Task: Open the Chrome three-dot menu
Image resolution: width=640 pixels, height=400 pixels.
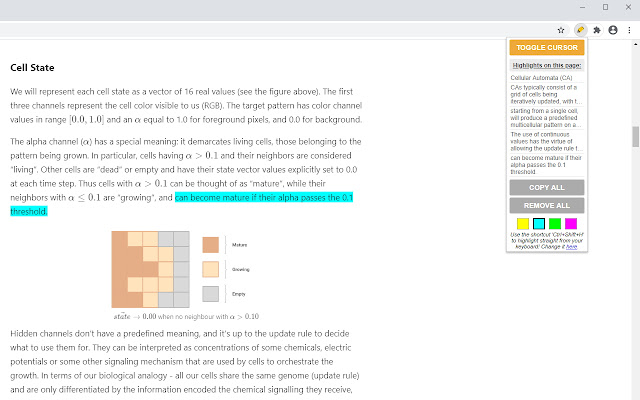Action: (x=629, y=30)
